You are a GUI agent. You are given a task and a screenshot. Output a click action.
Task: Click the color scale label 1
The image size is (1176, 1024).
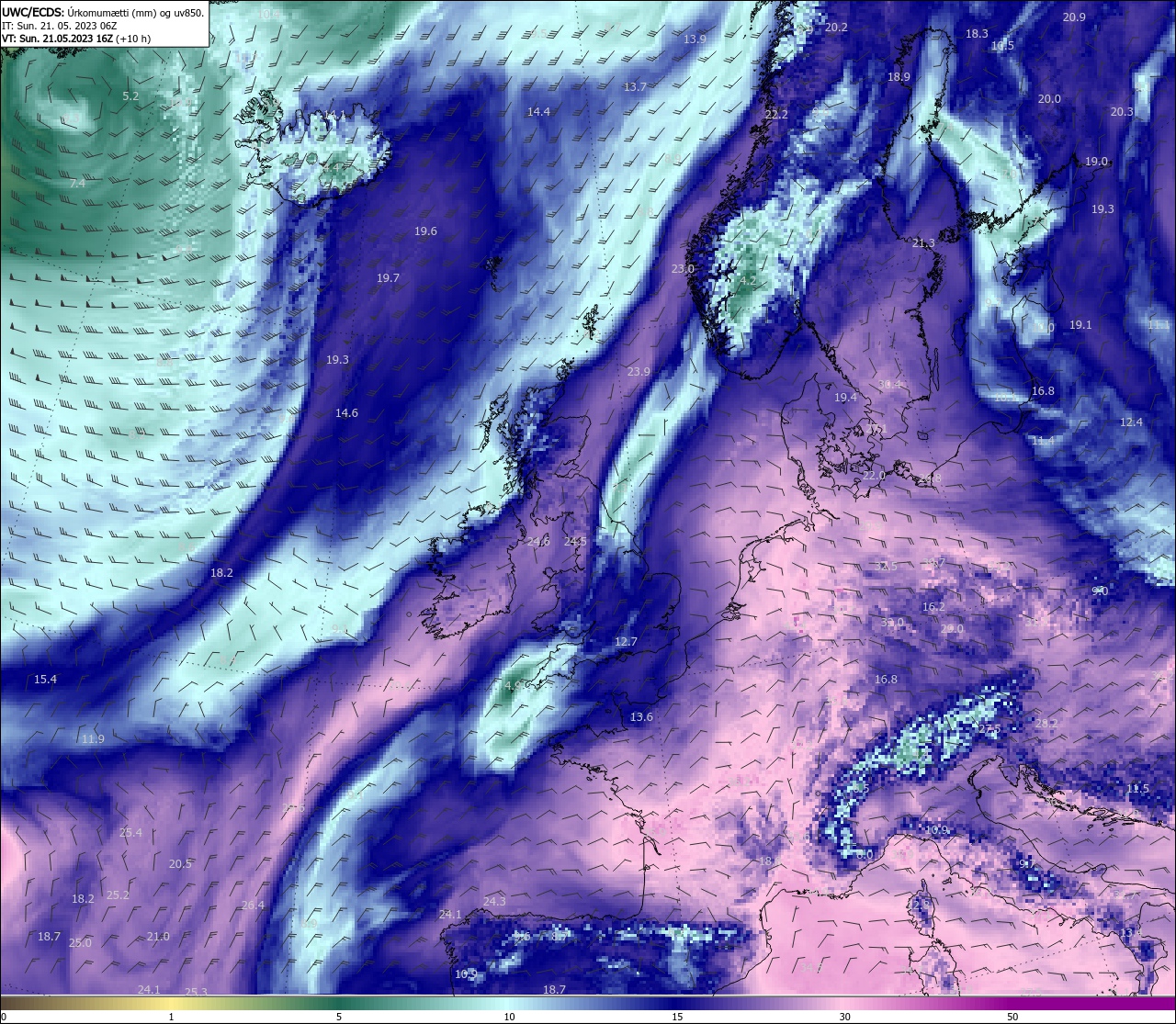point(172,1017)
